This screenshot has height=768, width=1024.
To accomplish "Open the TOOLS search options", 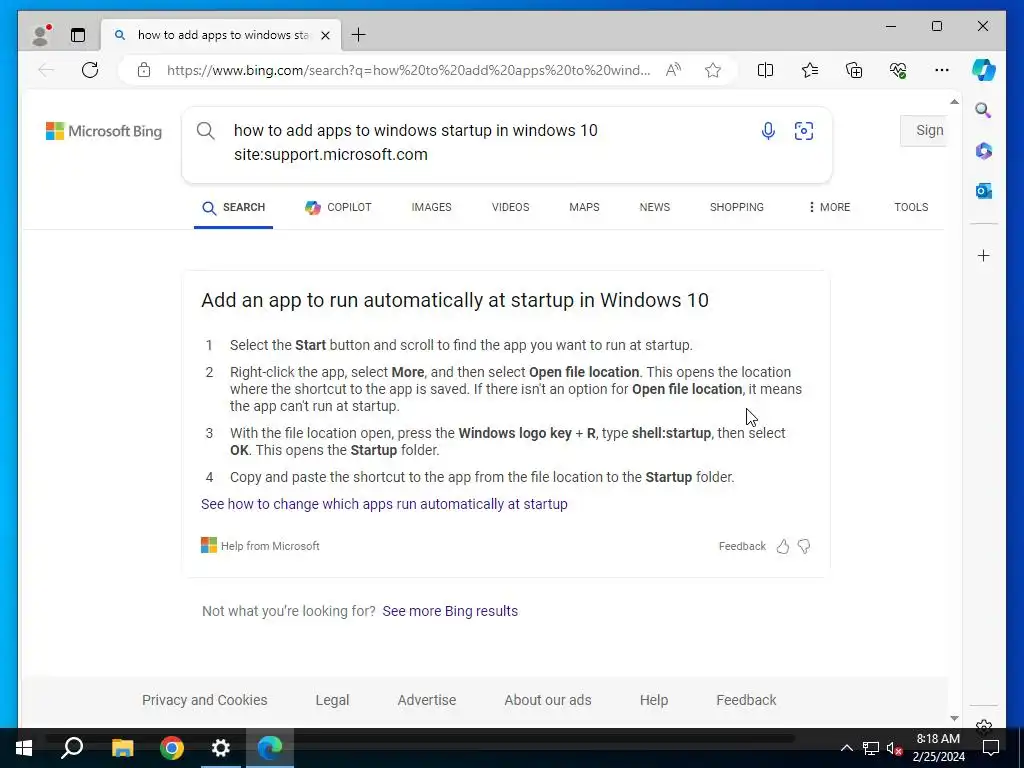I will (911, 208).
